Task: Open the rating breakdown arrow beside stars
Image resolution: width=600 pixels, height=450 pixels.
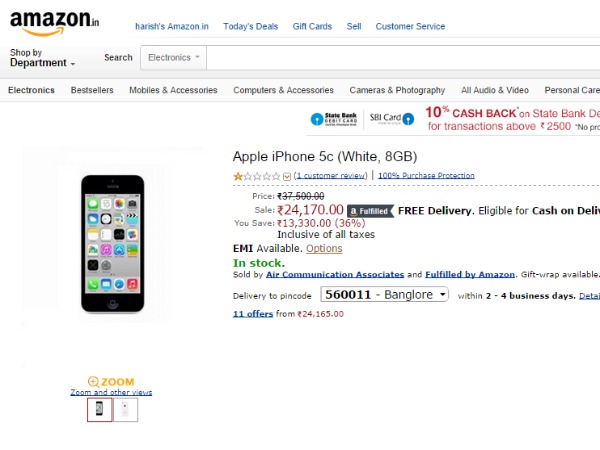Action: pyautogui.click(x=287, y=176)
